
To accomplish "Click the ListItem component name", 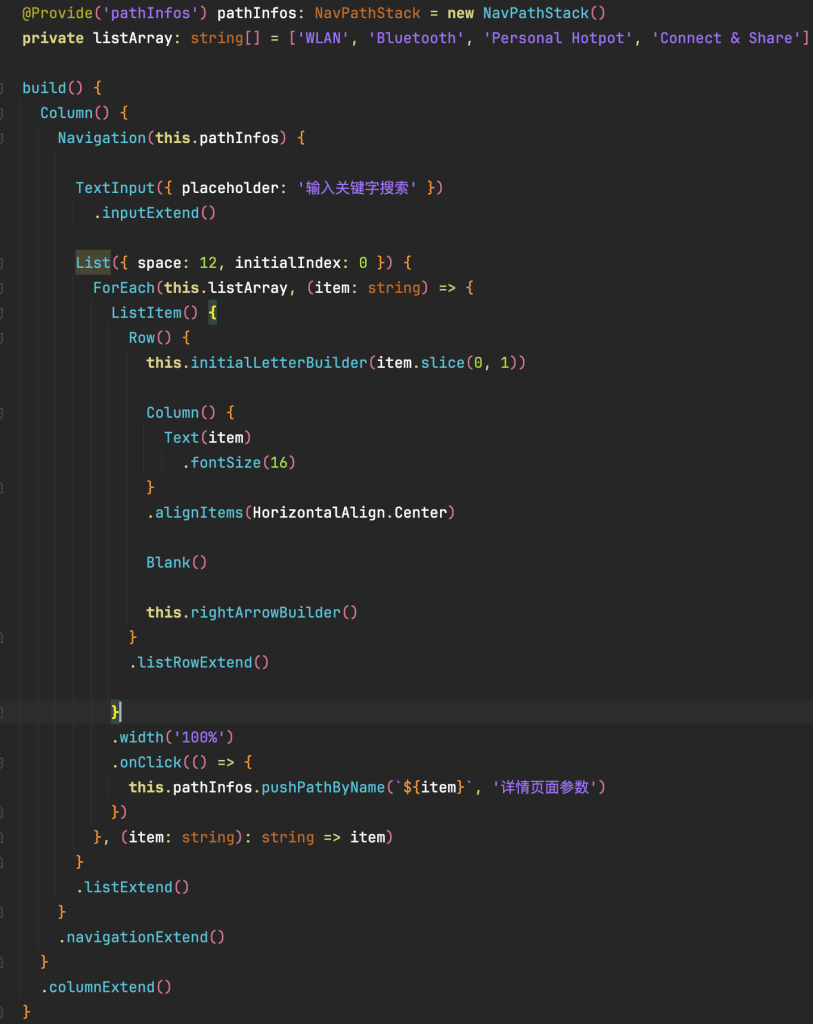I will pos(146,313).
